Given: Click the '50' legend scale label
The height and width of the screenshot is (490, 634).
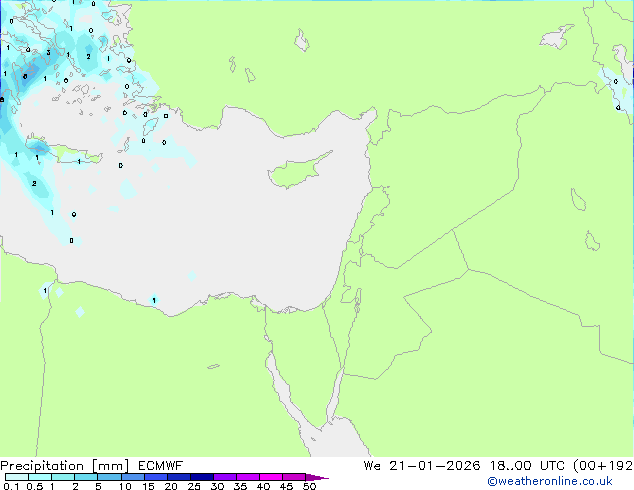Looking at the screenshot, I should (x=309, y=486).
